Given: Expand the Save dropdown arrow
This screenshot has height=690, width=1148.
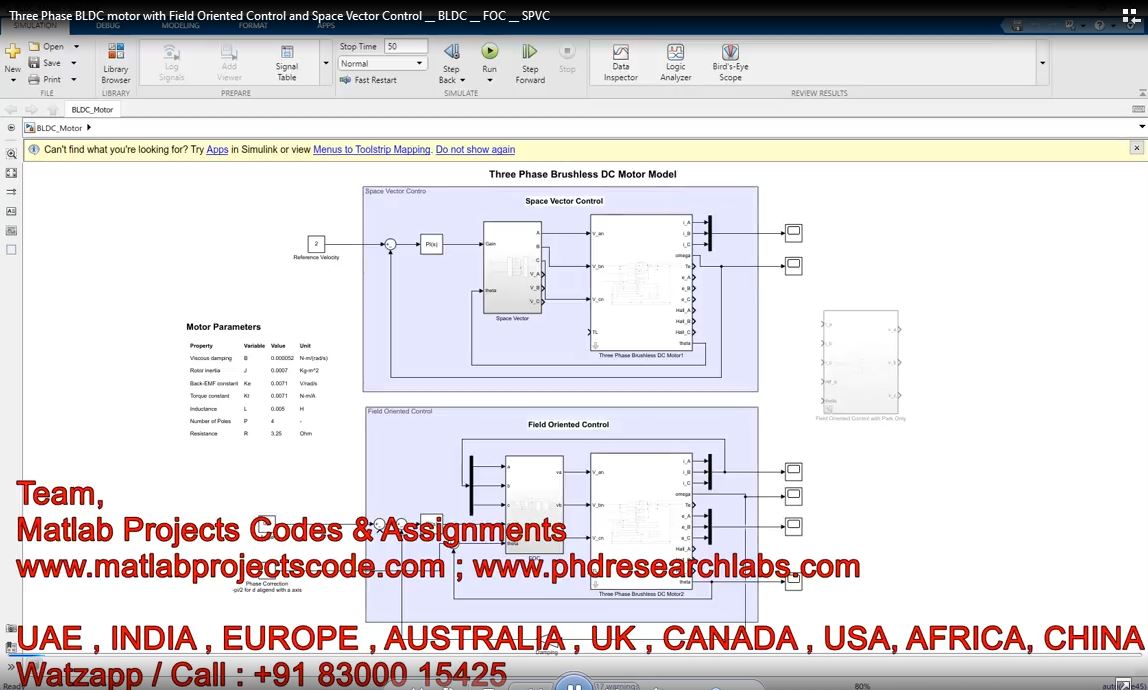Looking at the screenshot, I should pyautogui.click(x=74, y=63).
